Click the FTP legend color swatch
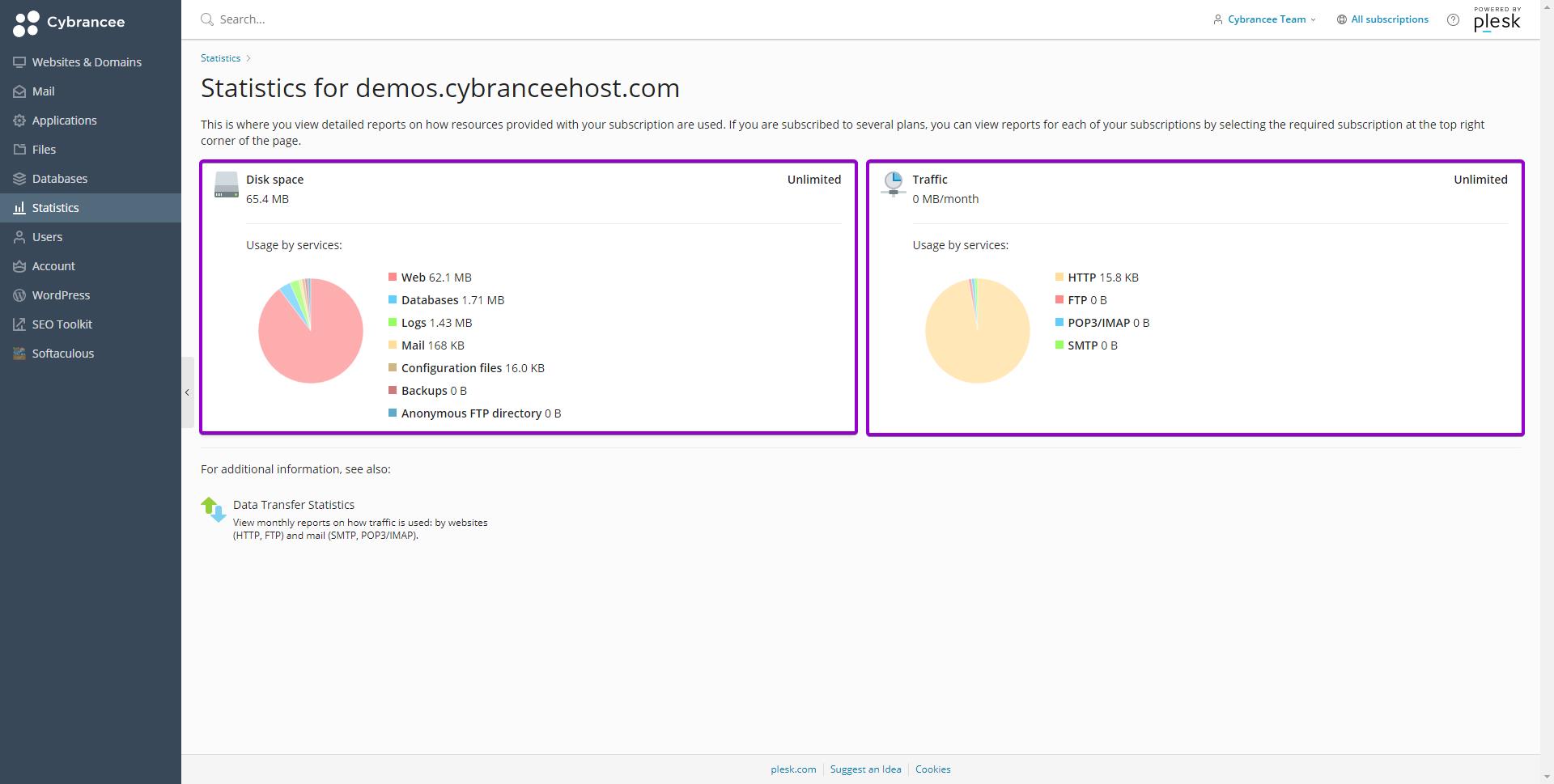Screen dimensions: 1554x784 (x=1059, y=299)
